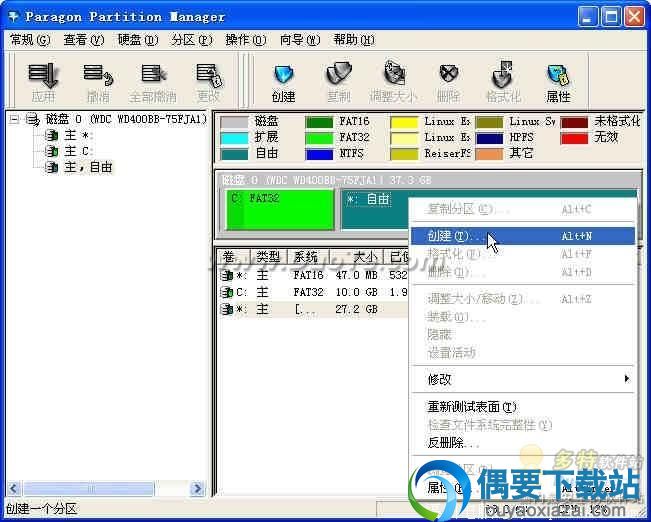The image size is (651, 522).
Task: Click the partition icon next to 主, 自由 in tree
Action: pos(51,167)
